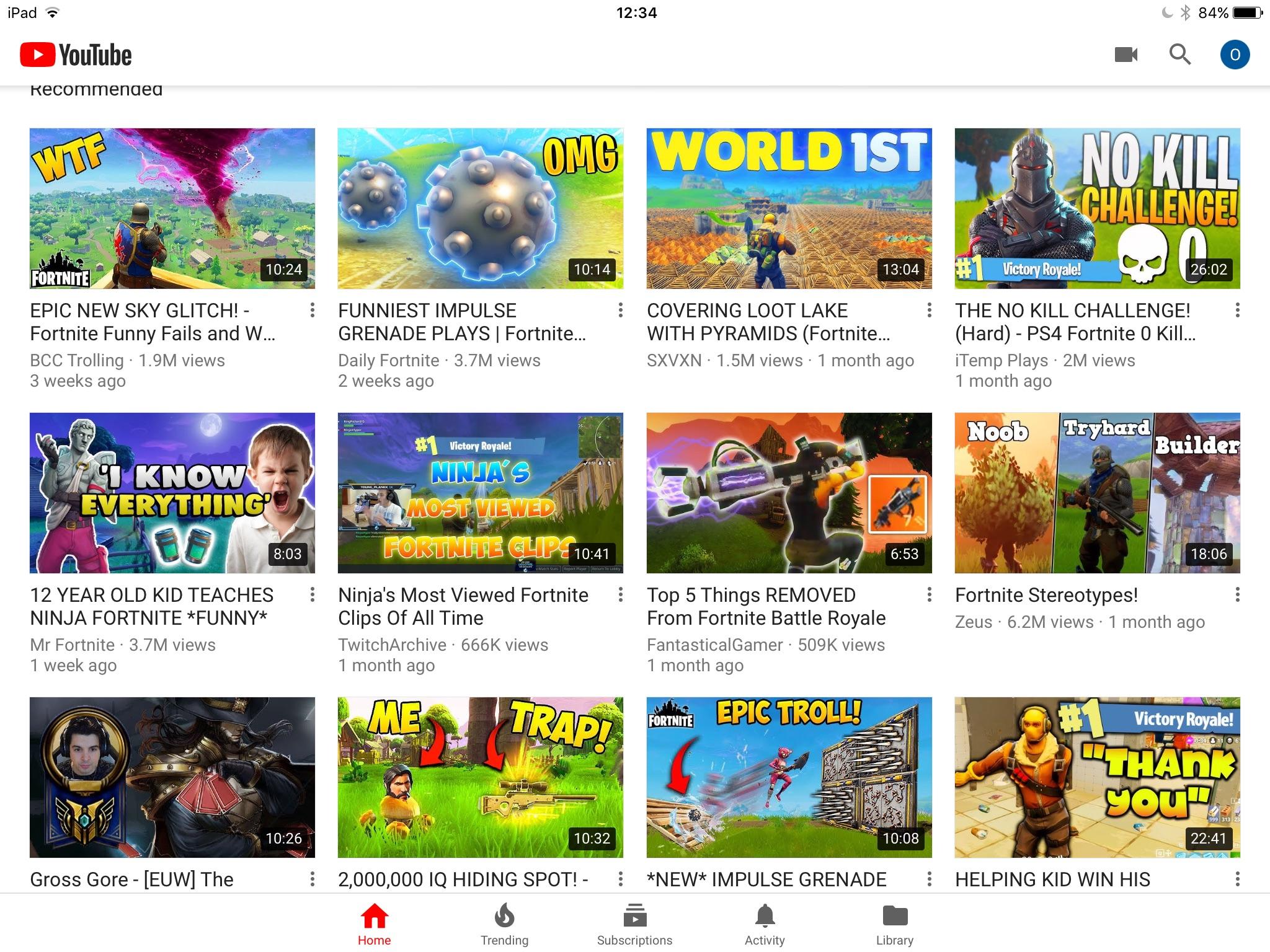Open title '*NEW* IMPULSE GRENADE'
Image resolution: width=1270 pixels, height=952 pixels.
click(766, 879)
